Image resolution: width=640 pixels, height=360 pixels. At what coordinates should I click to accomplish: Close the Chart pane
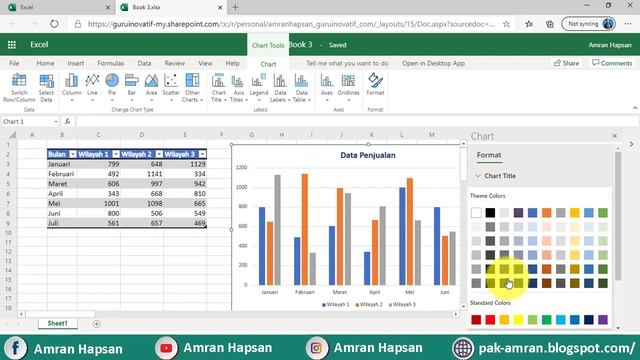[614, 136]
